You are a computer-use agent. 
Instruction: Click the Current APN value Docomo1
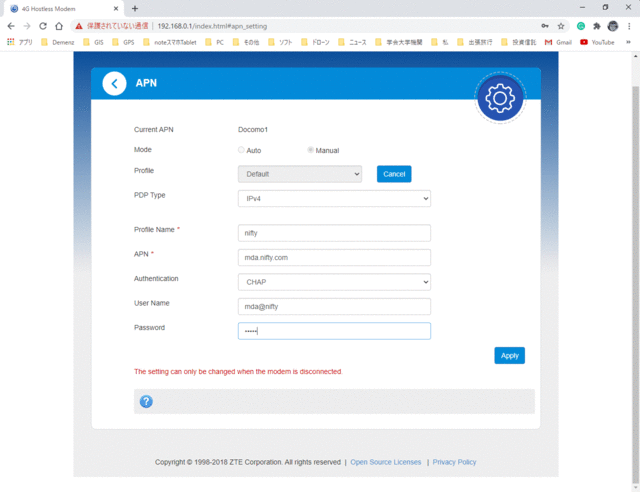(x=253, y=129)
